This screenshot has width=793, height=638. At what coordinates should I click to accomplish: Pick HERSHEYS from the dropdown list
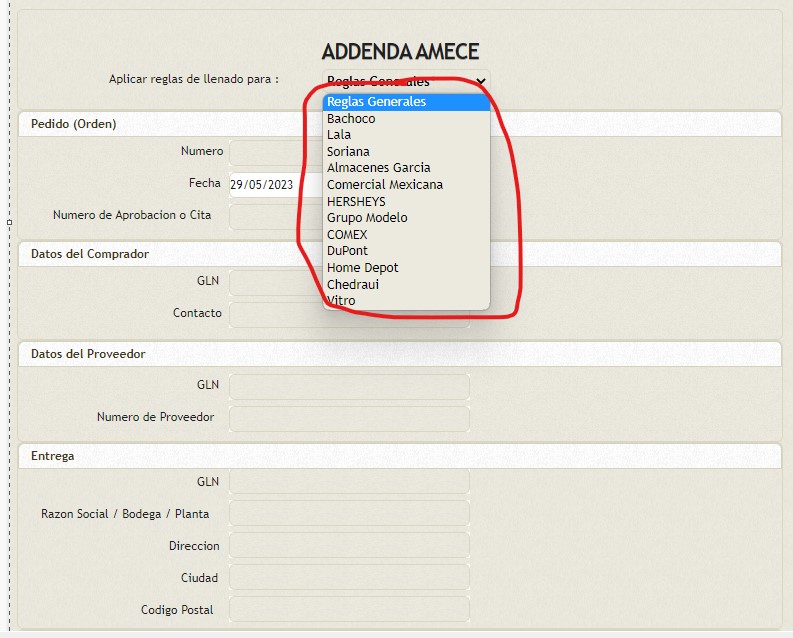pyautogui.click(x=406, y=201)
